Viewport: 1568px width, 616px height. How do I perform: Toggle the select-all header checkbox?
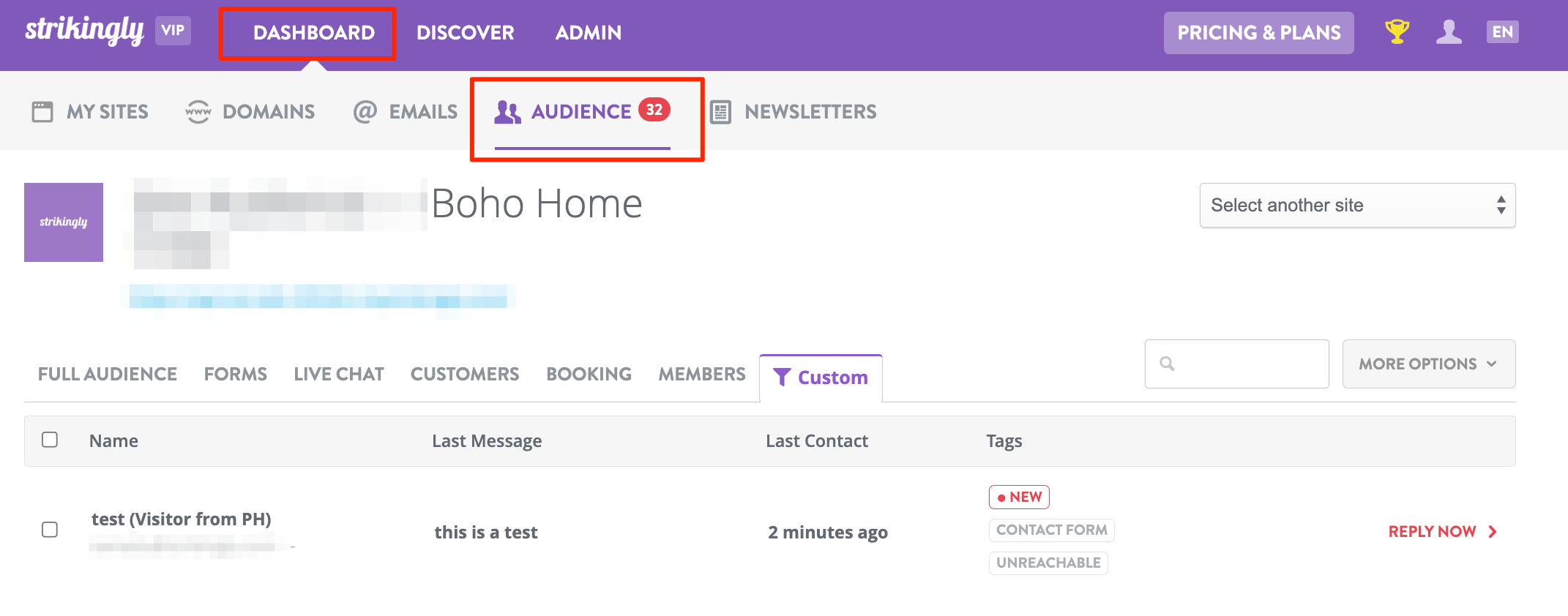click(50, 440)
